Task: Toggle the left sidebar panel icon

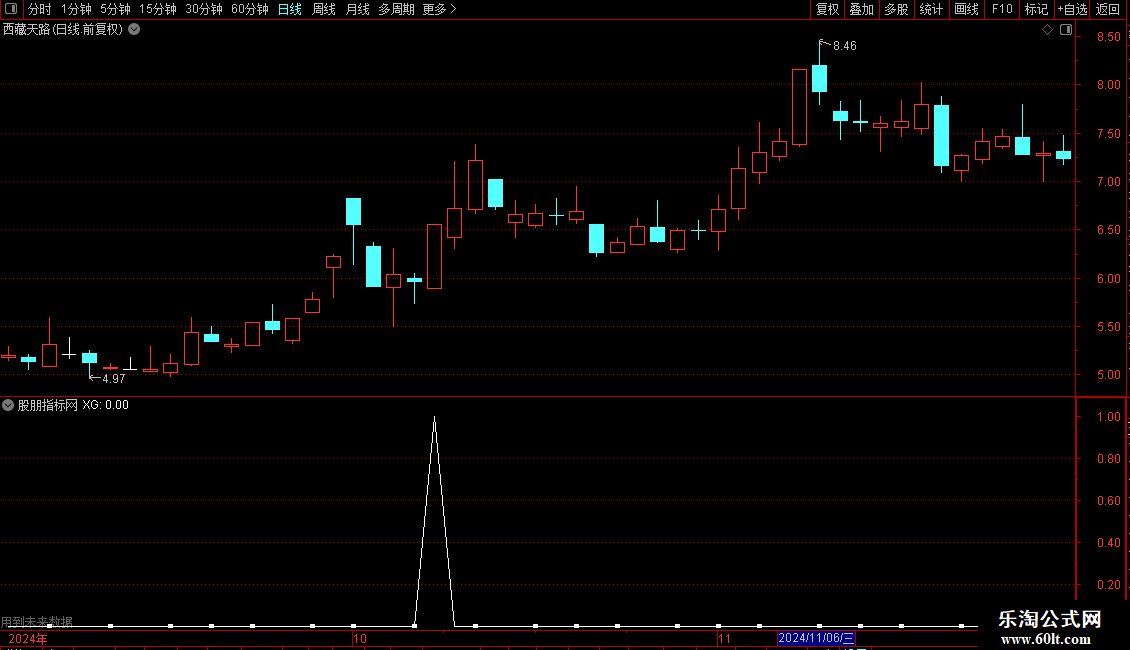Action: pyautogui.click(x=11, y=9)
